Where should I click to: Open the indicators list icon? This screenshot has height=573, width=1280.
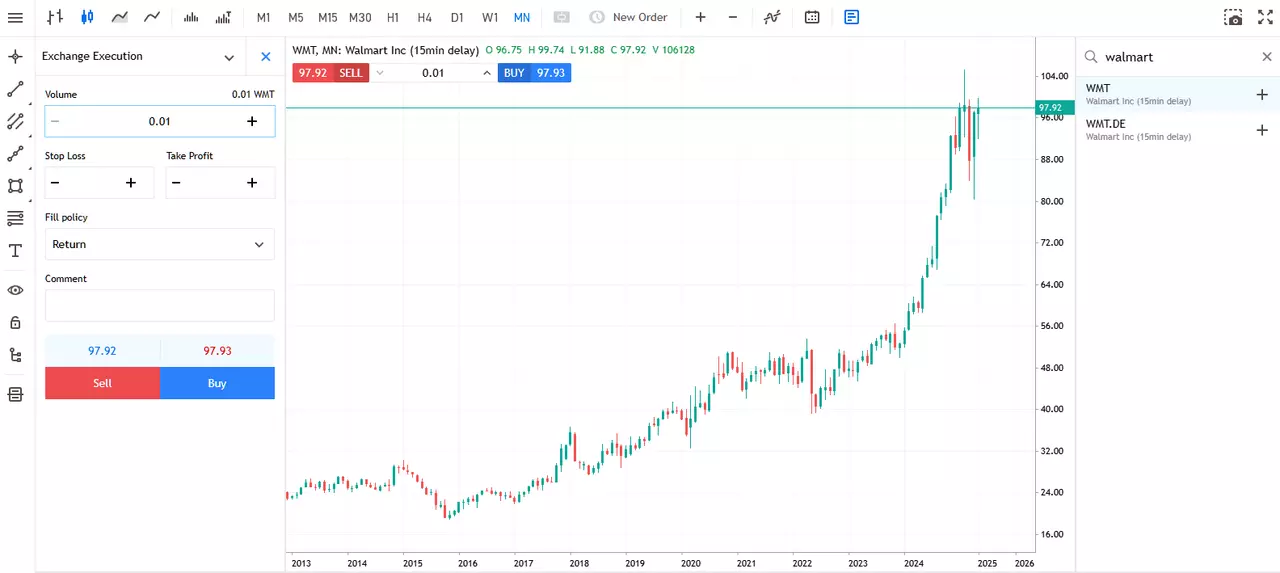[x=772, y=17]
